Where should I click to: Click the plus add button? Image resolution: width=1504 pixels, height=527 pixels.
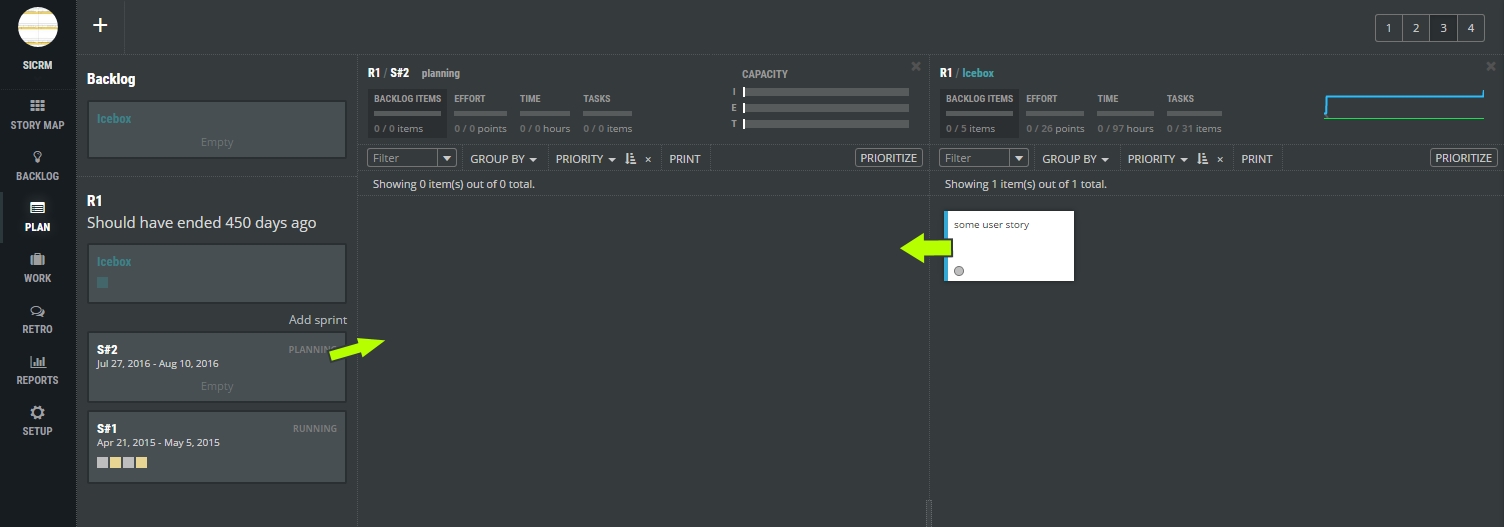pyautogui.click(x=99, y=26)
